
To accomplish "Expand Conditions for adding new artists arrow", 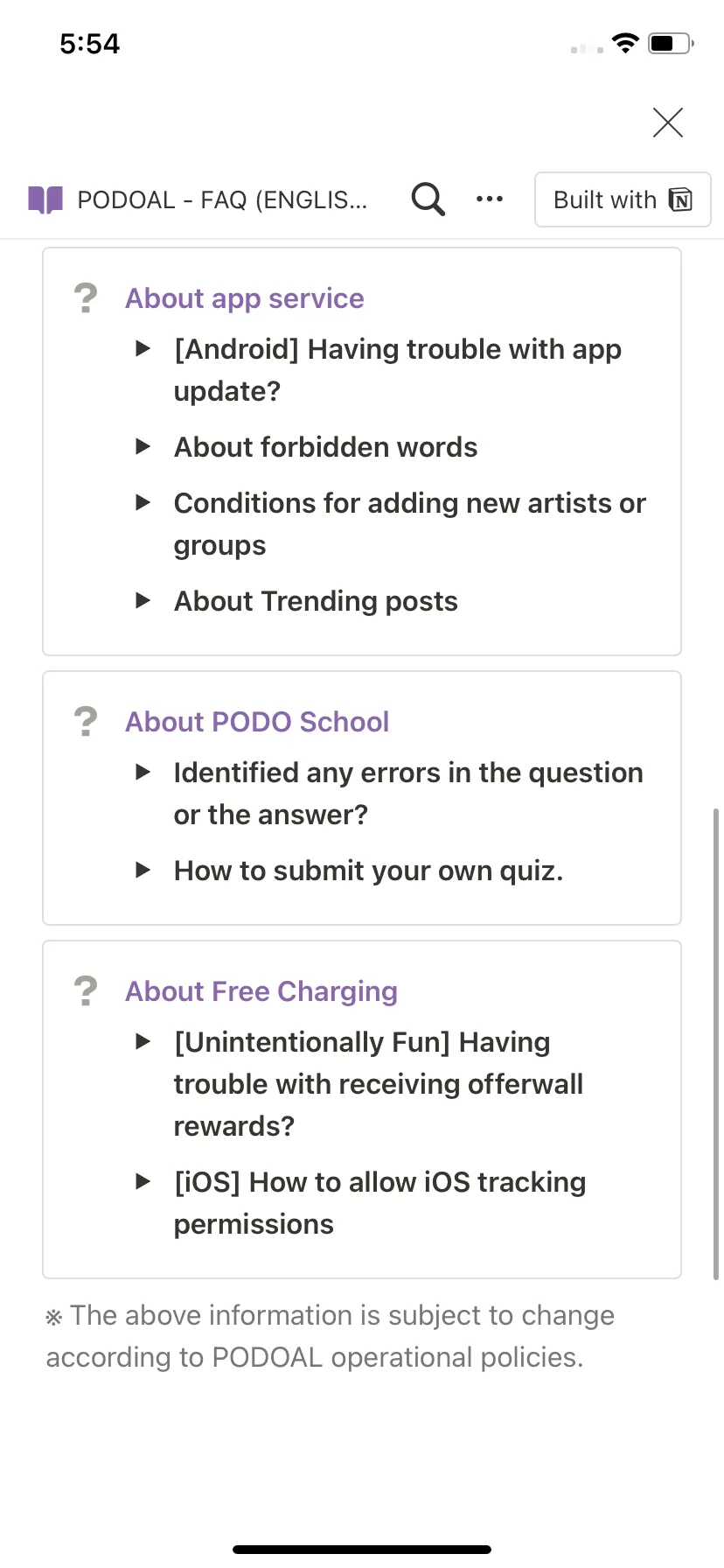I will click(x=143, y=503).
